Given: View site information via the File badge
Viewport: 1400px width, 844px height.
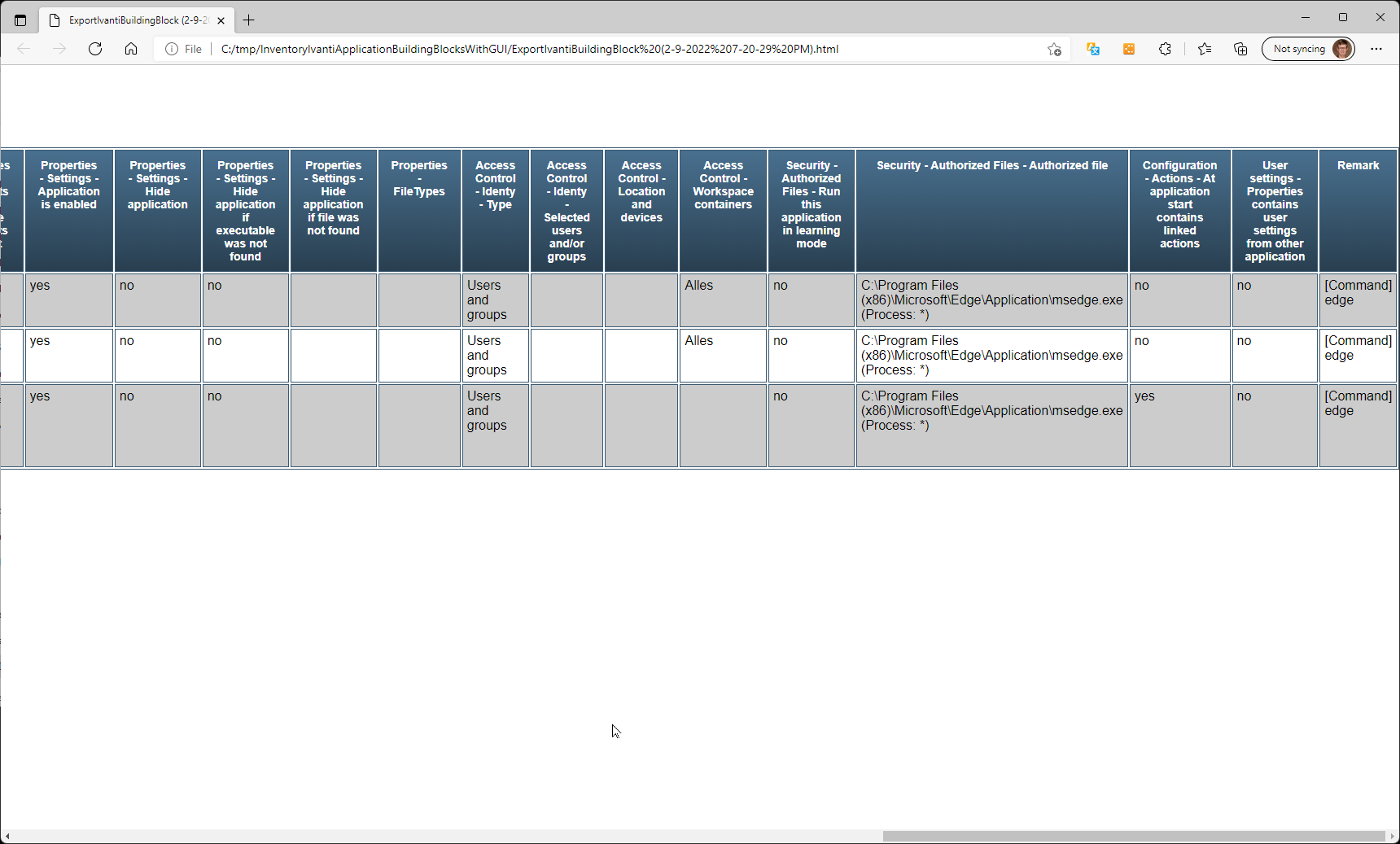Looking at the screenshot, I should pos(182,49).
